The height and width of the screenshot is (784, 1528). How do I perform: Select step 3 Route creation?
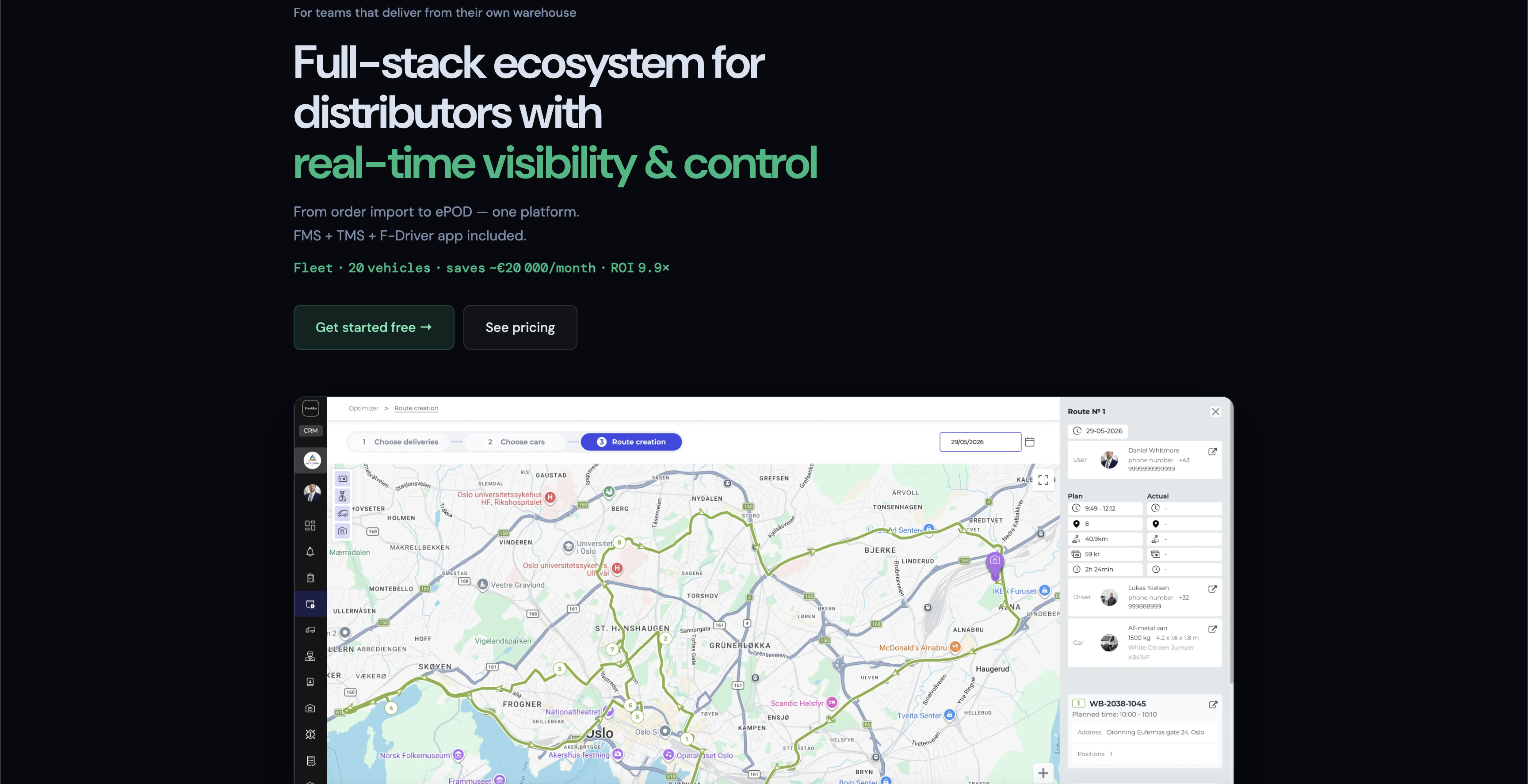tap(631, 442)
